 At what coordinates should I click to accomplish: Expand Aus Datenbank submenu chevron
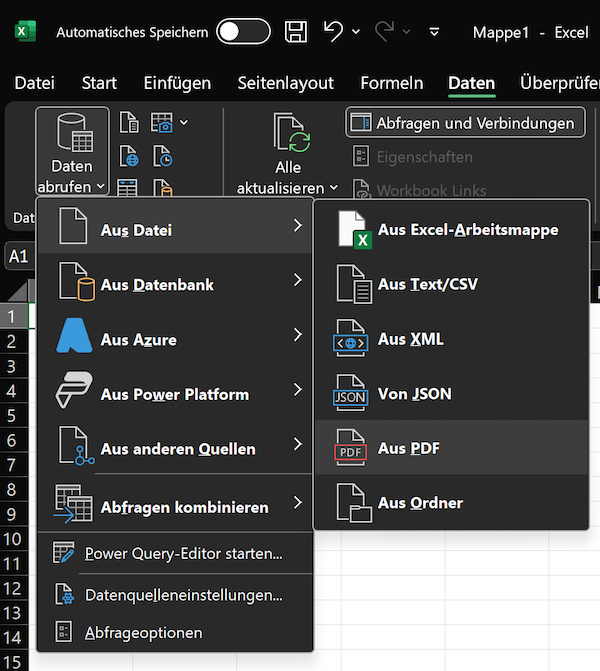[297, 280]
